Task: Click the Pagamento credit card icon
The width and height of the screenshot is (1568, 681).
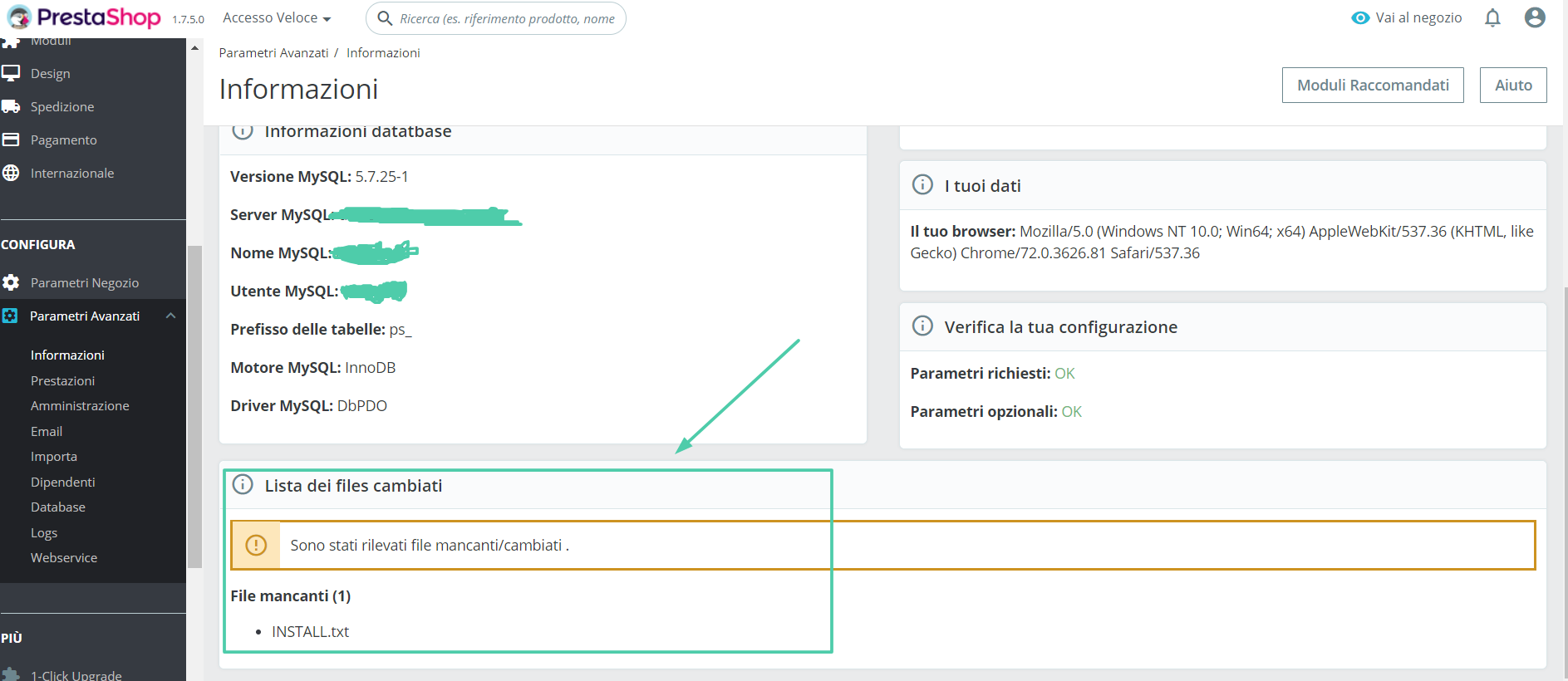Action: (x=11, y=140)
